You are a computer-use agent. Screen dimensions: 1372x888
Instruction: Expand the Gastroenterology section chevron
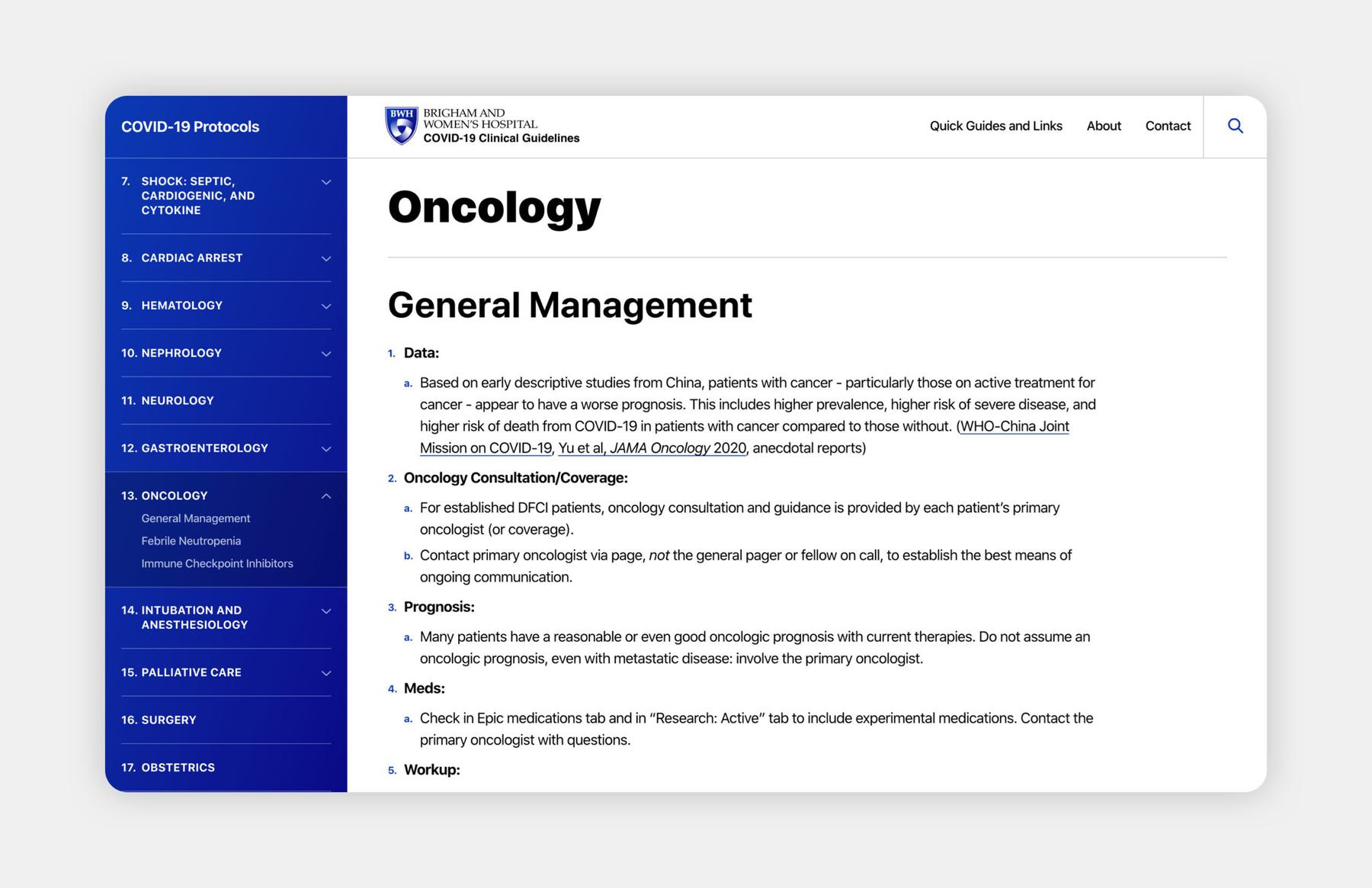coord(326,449)
